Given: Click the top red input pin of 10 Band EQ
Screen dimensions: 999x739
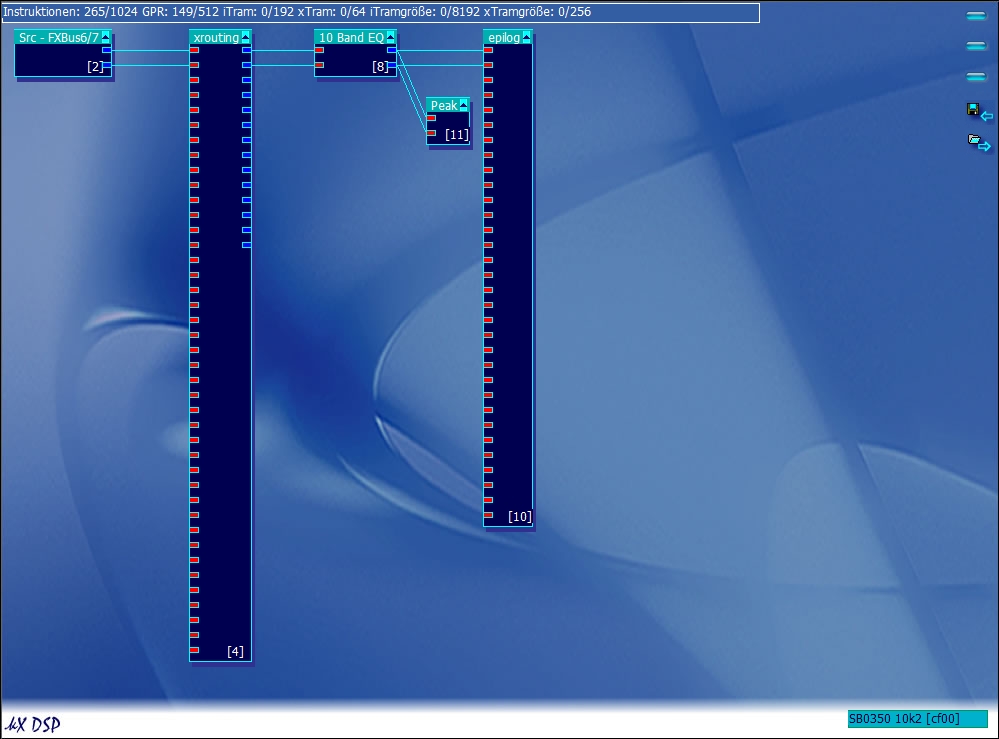Looking at the screenshot, I should click(319, 50).
